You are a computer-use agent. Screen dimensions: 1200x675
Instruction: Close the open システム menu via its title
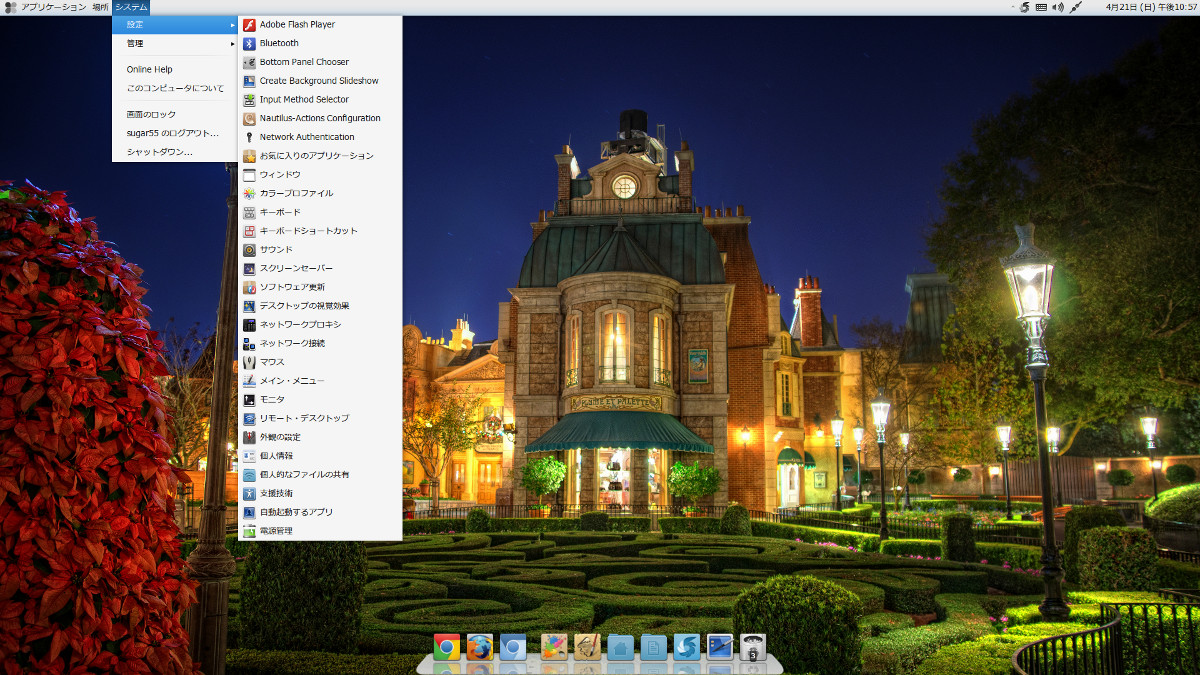tap(131, 7)
